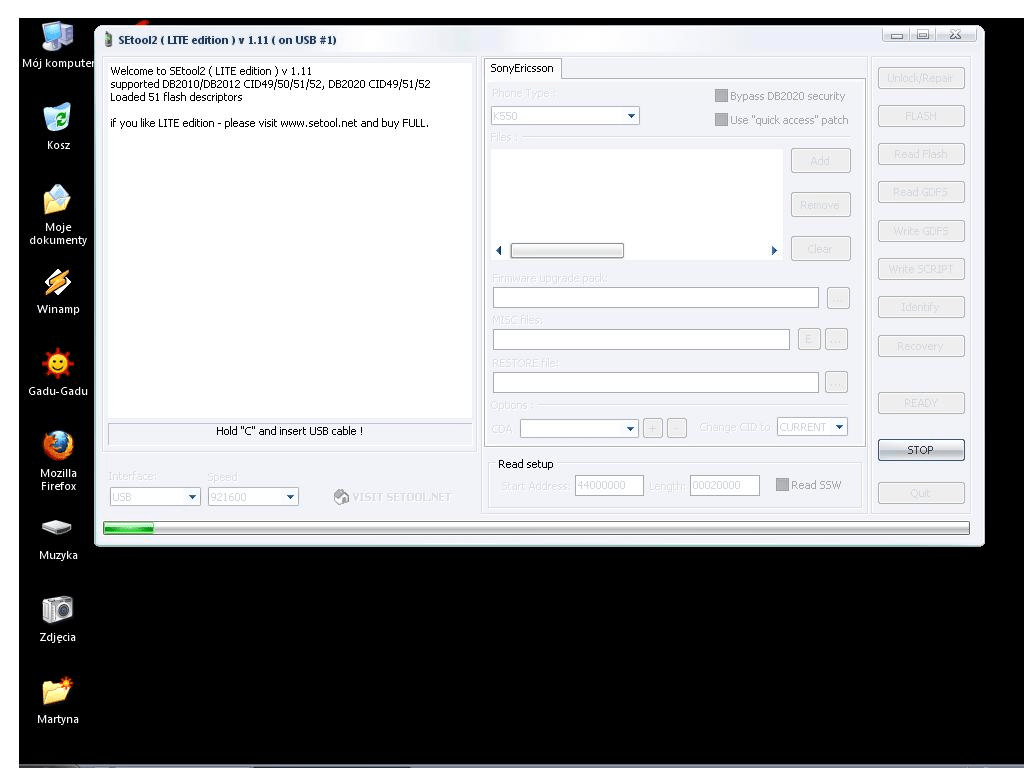Select the SonyEricsson tab
The height and width of the screenshot is (768, 1024).
coord(523,69)
